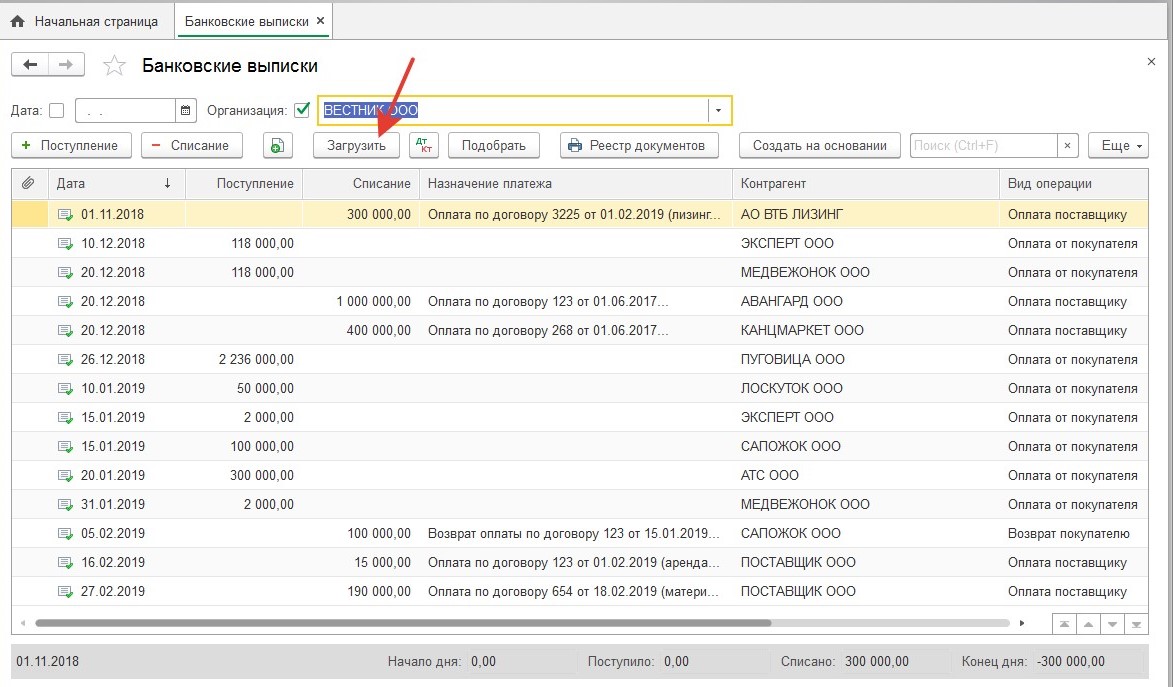Enable the Дата filter checkbox
Image resolution: width=1173 pixels, height=687 pixels.
coord(56,110)
